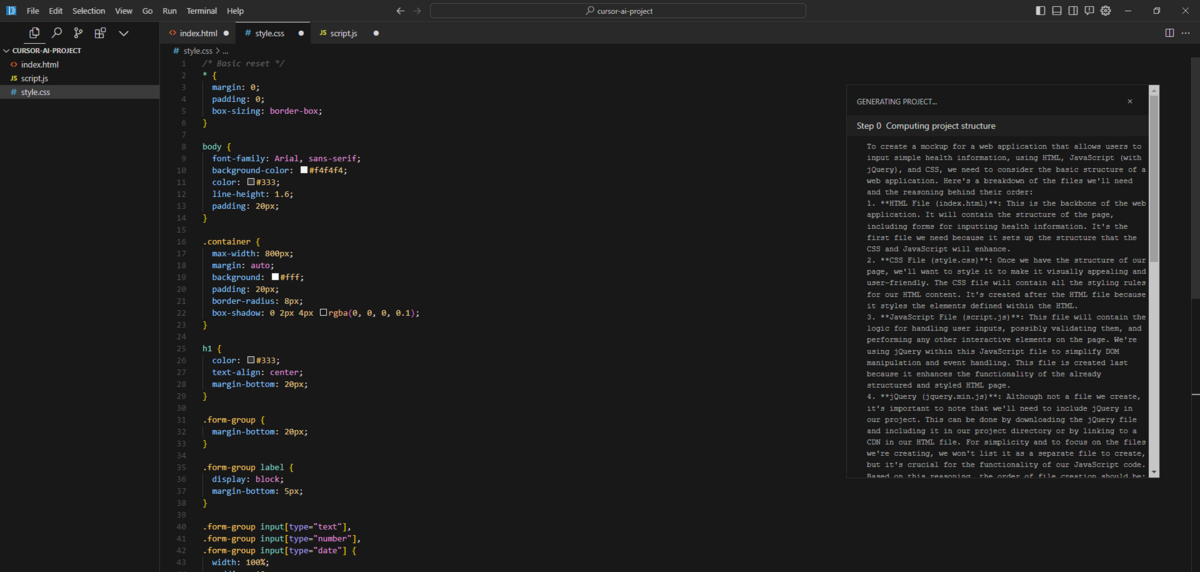Click the font-family: Arial, sans-serif line
Screen dimensions: 1200x572
[x=286, y=158]
